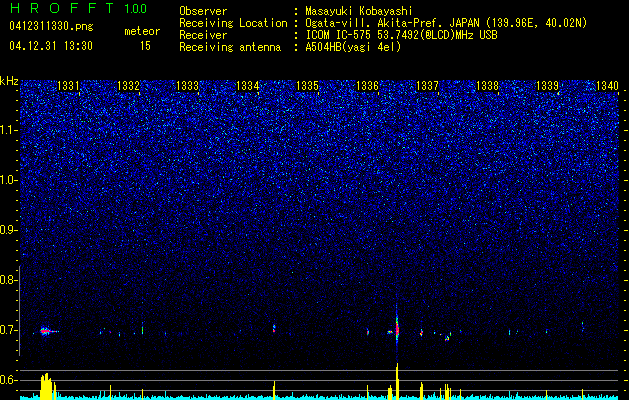Select the ICOM IC-575 receiver text
The height and width of the screenshot is (400, 629).
tap(401, 35)
